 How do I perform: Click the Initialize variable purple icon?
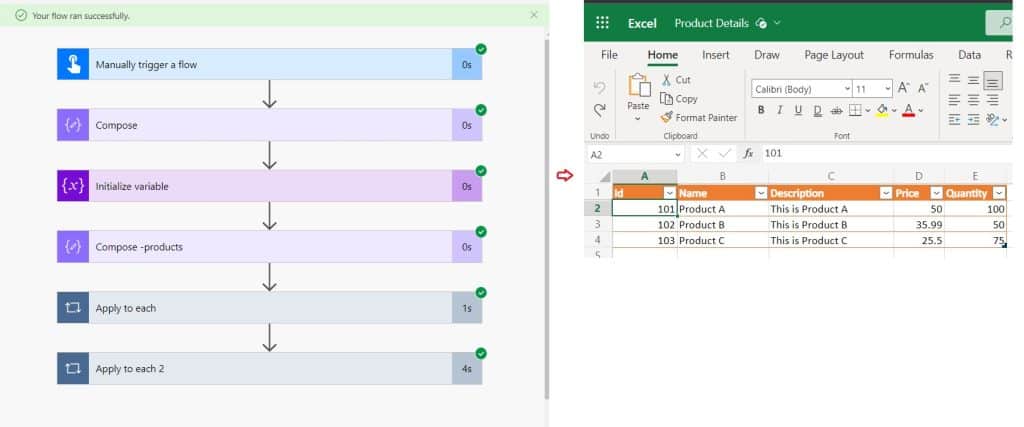73,186
